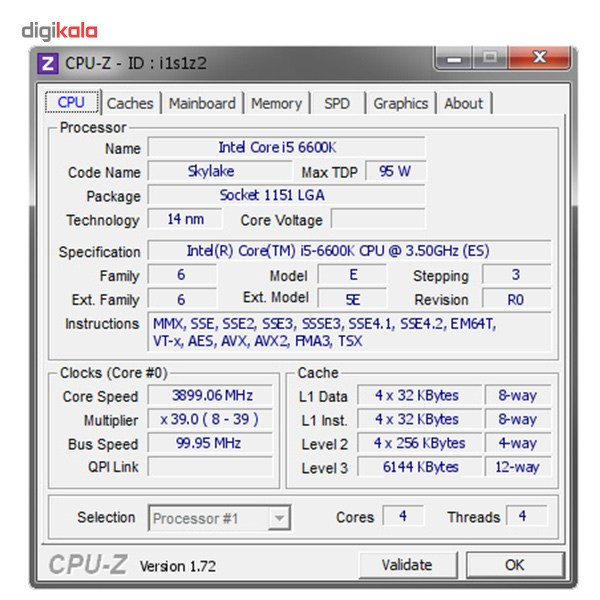Click the Model value E
600x600 pixels.
[x=352, y=275]
